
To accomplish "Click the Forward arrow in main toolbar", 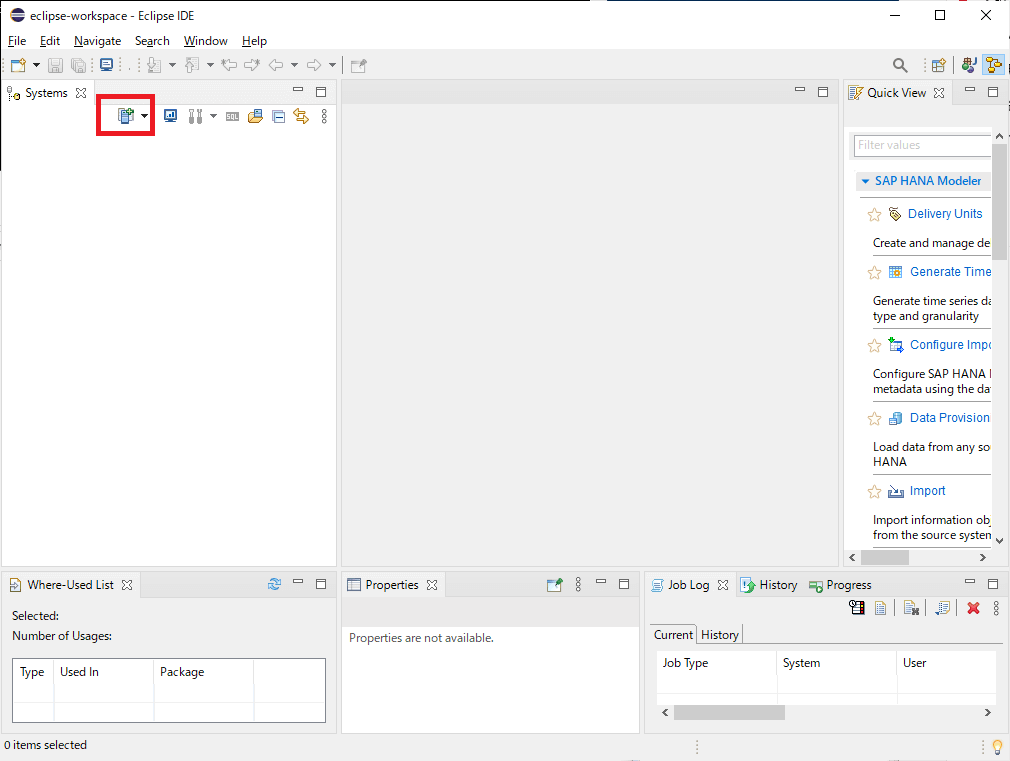I will tap(314, 65).
